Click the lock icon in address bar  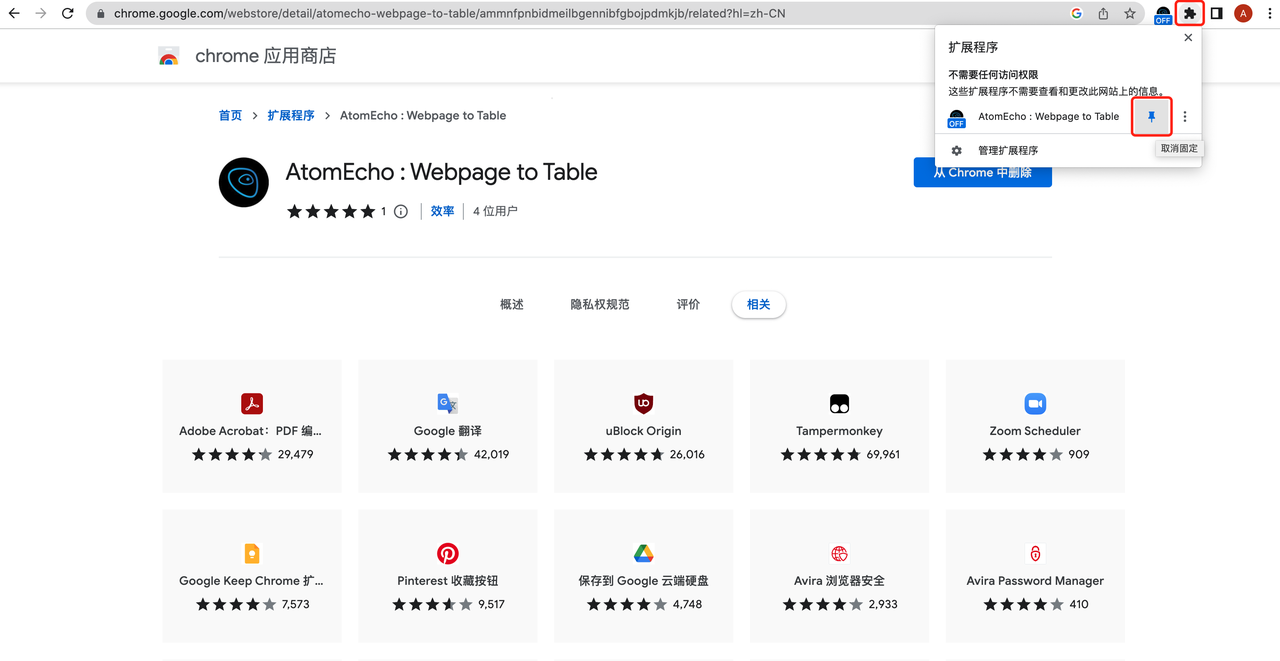click(x=100, y=14)
